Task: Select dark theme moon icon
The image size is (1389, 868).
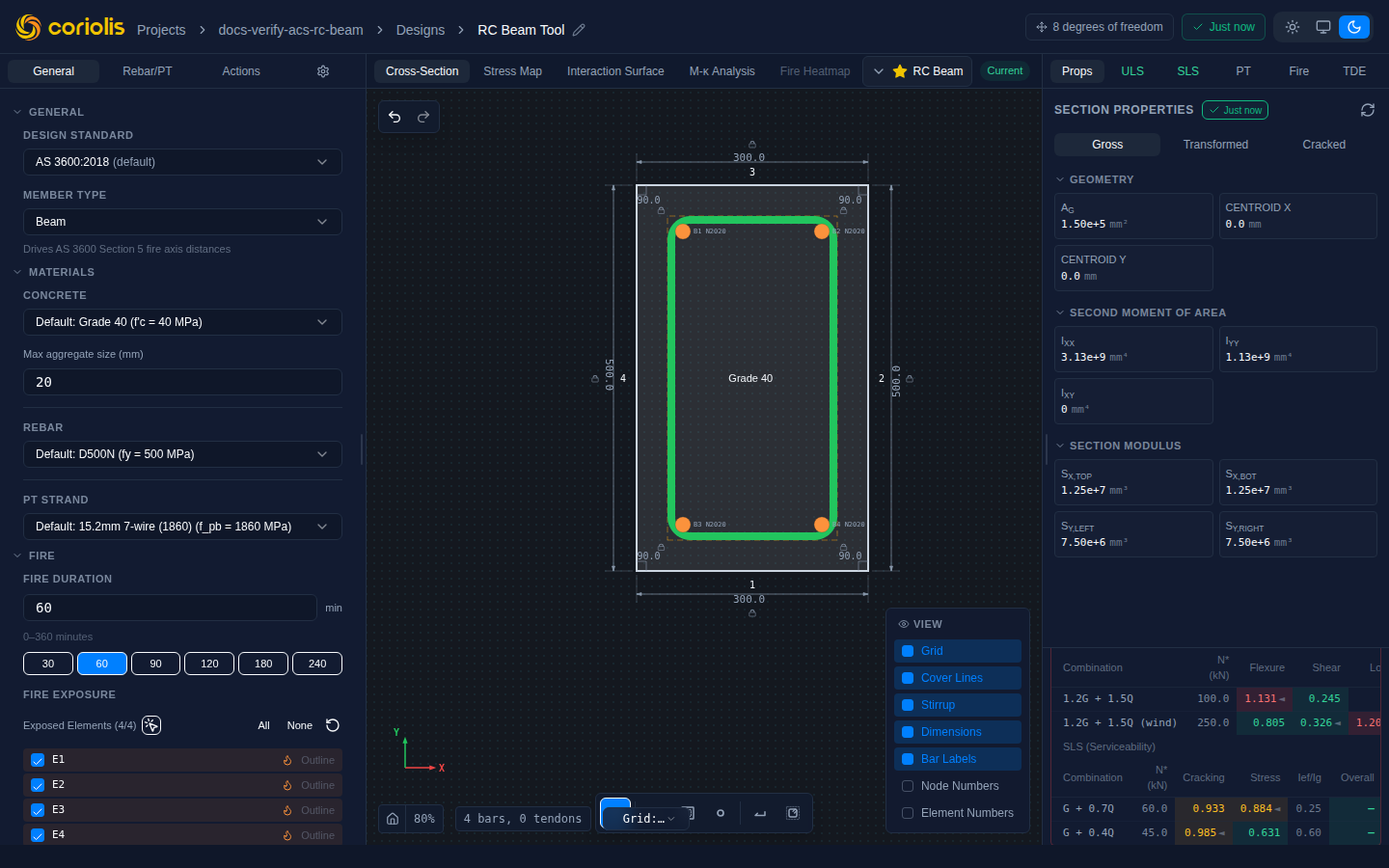Action: 1354,27
